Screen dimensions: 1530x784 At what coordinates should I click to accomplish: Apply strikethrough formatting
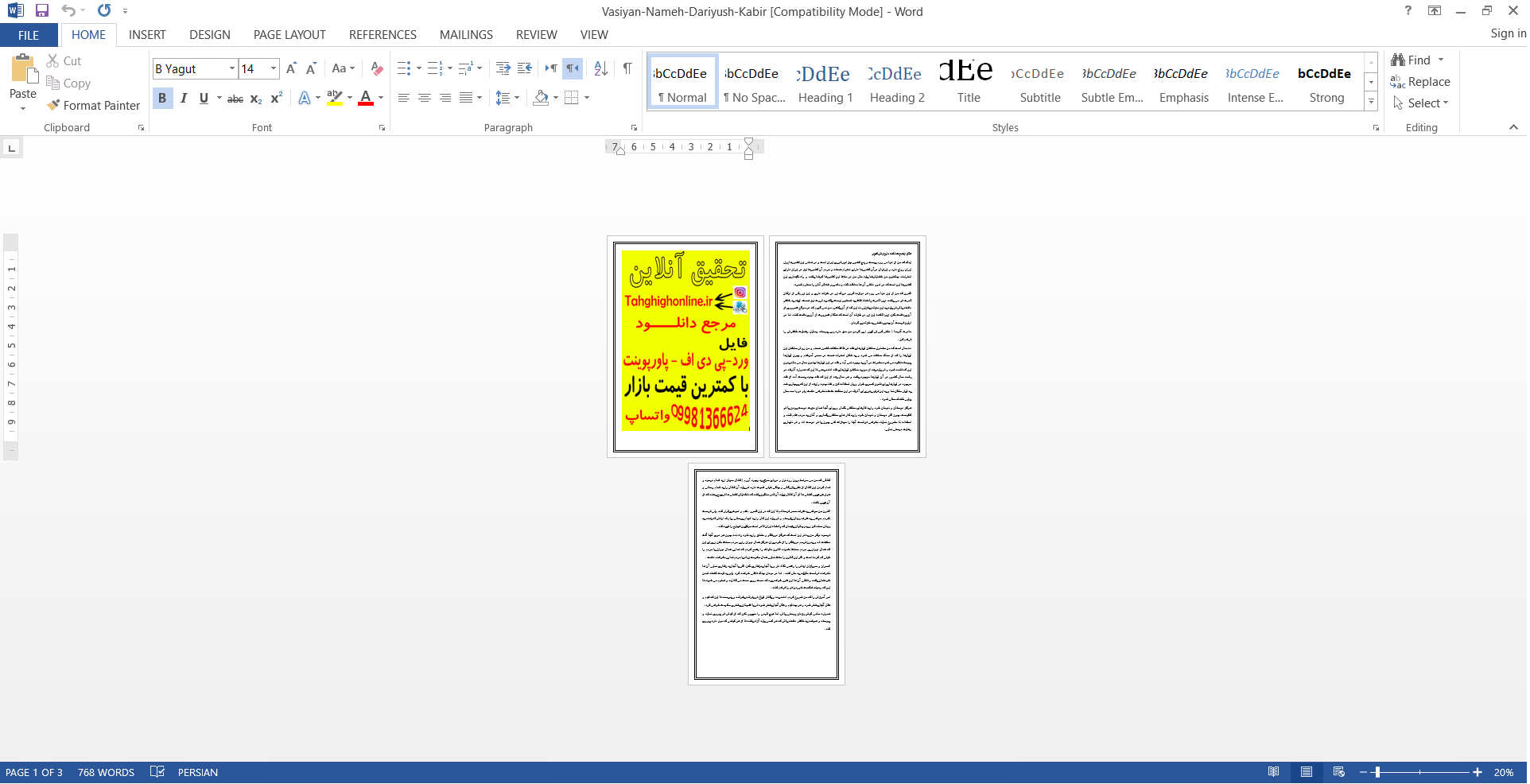pos(235,98)
